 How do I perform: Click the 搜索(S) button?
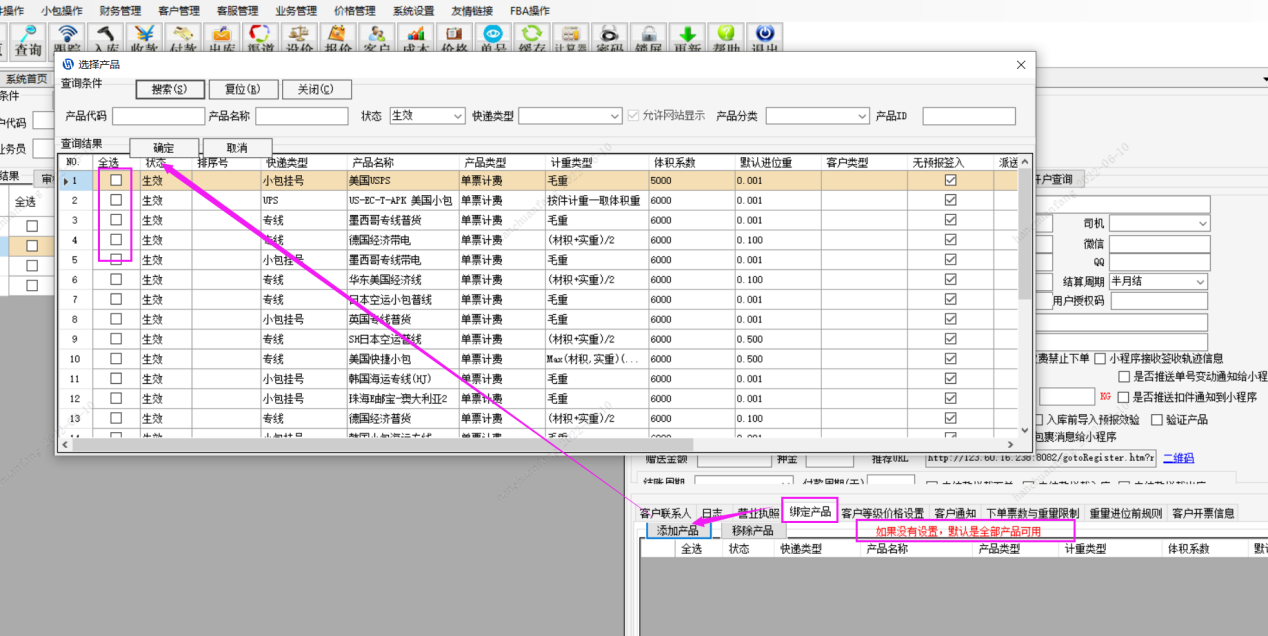pos(170,89)
